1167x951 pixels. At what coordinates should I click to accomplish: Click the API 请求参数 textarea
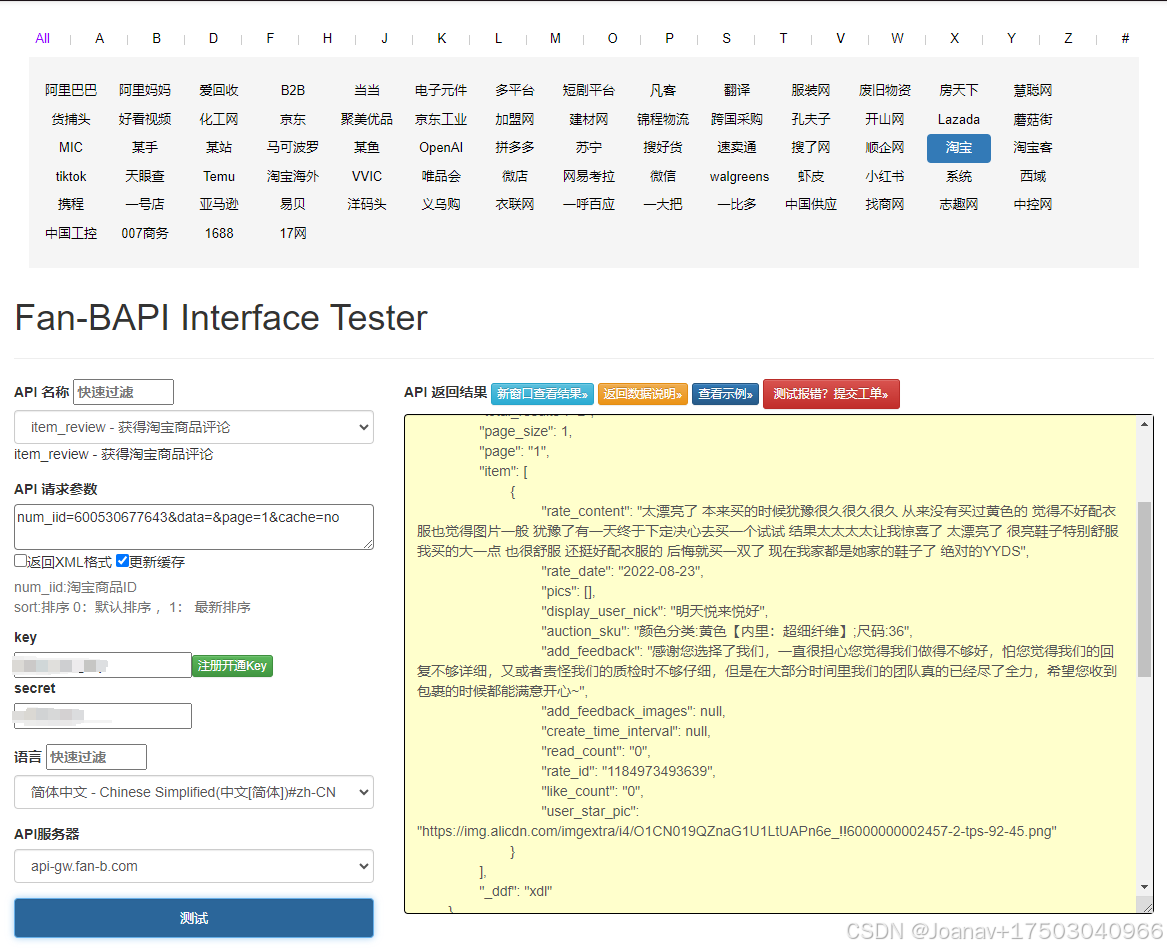pyautogui.click(x=194, y=527)
